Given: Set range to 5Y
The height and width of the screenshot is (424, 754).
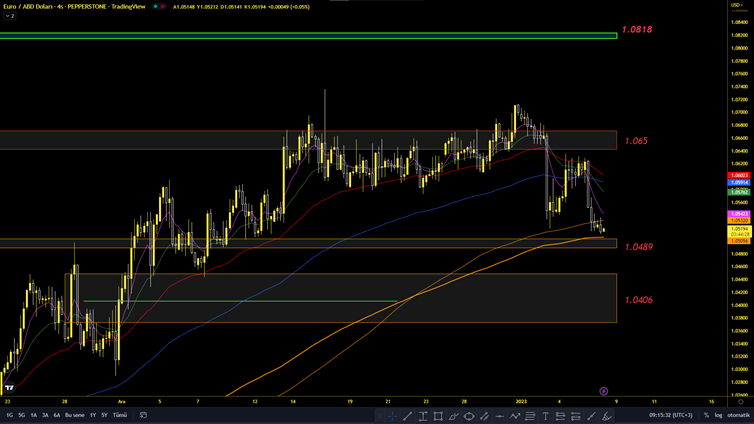Looking at the screenshot, I should (x=104, y=415).
